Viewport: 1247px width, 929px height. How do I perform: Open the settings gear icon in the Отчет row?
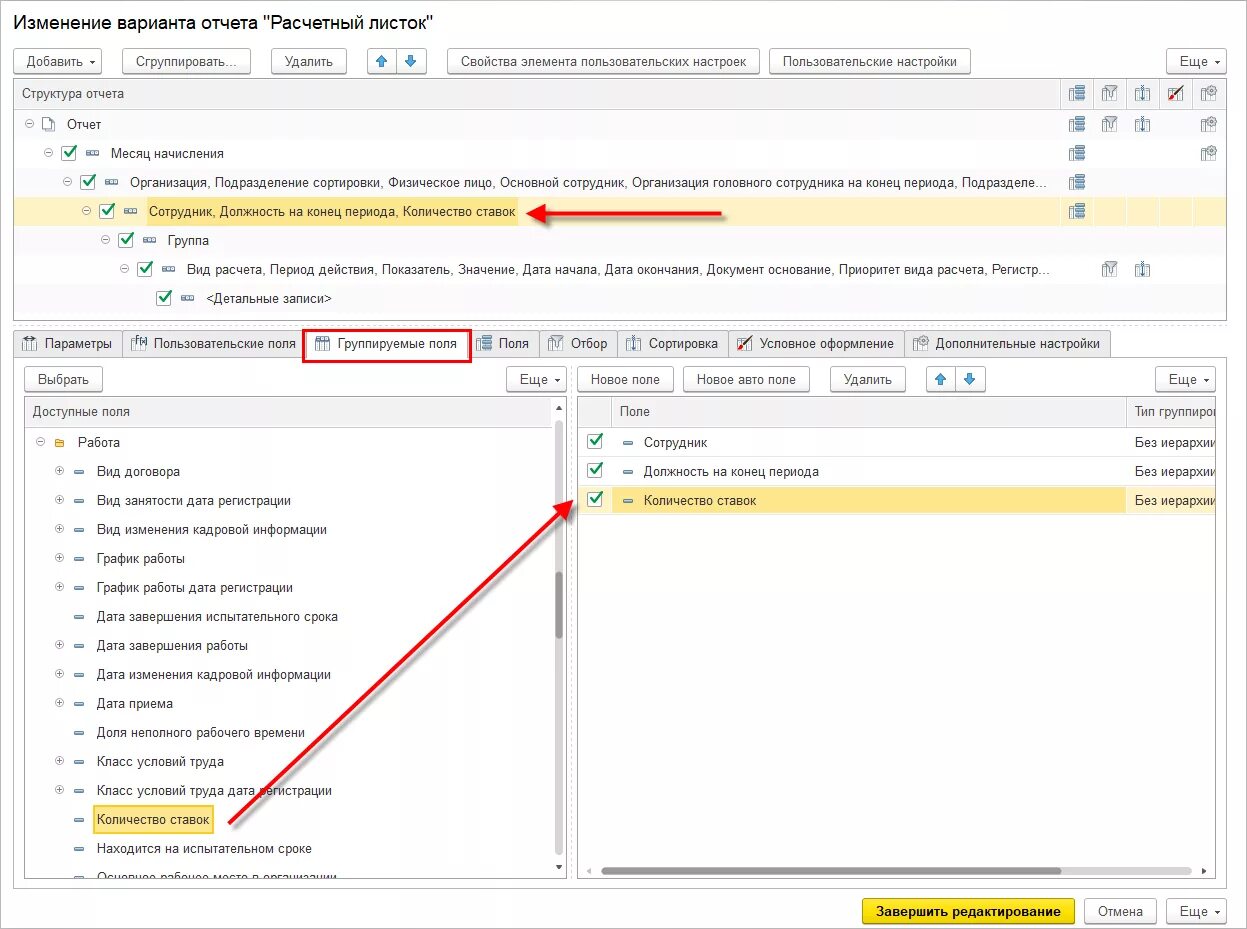(1209, 125)
